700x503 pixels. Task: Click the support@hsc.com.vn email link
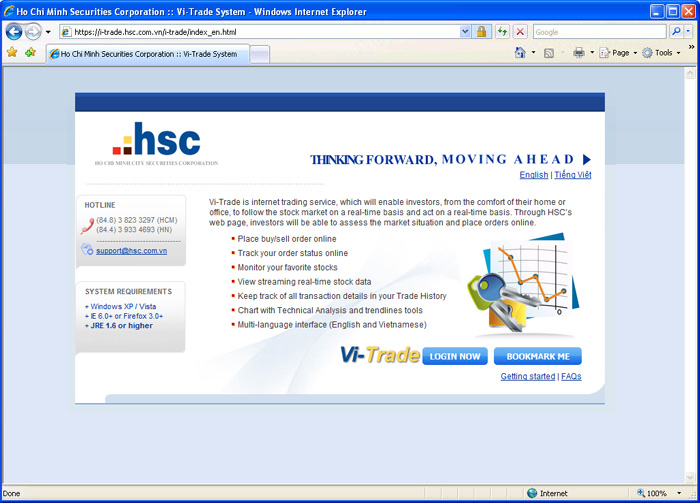(x=131, y=251)
